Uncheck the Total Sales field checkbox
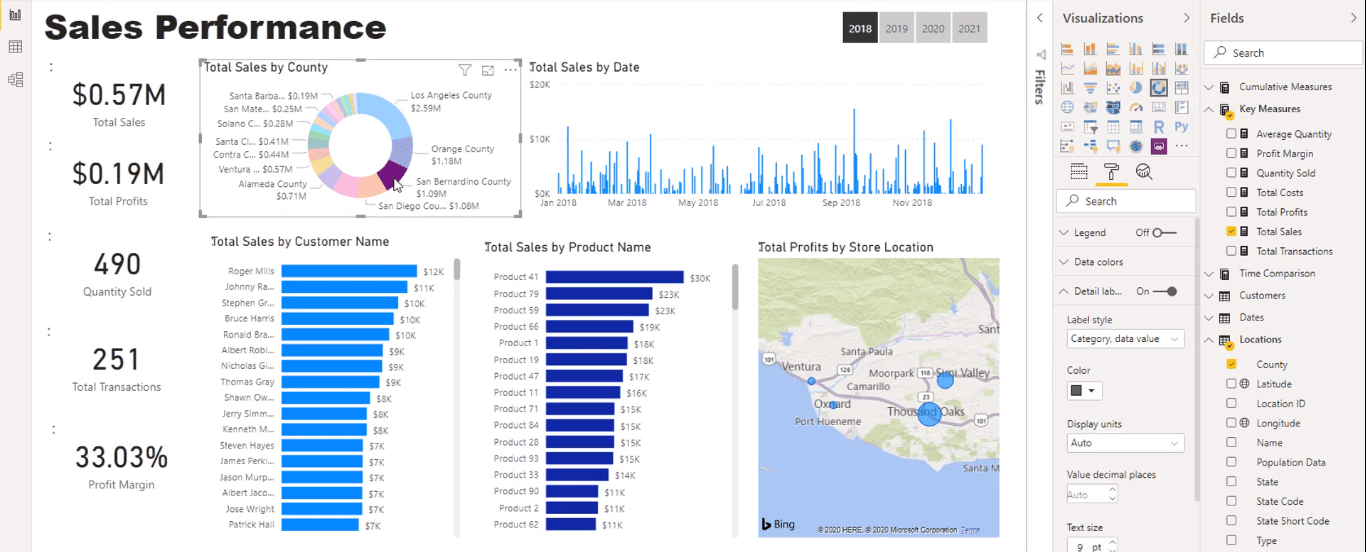Screen dimensions: 1366x552 coord(1232,231)
